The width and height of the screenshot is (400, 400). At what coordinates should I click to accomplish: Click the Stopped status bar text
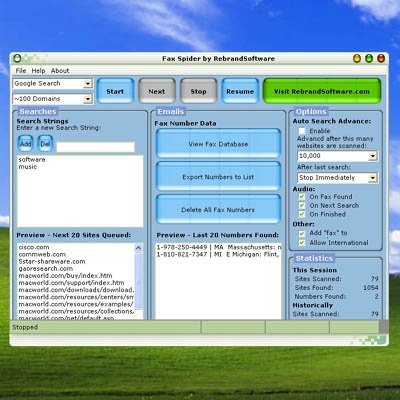[x=25, y=327]
